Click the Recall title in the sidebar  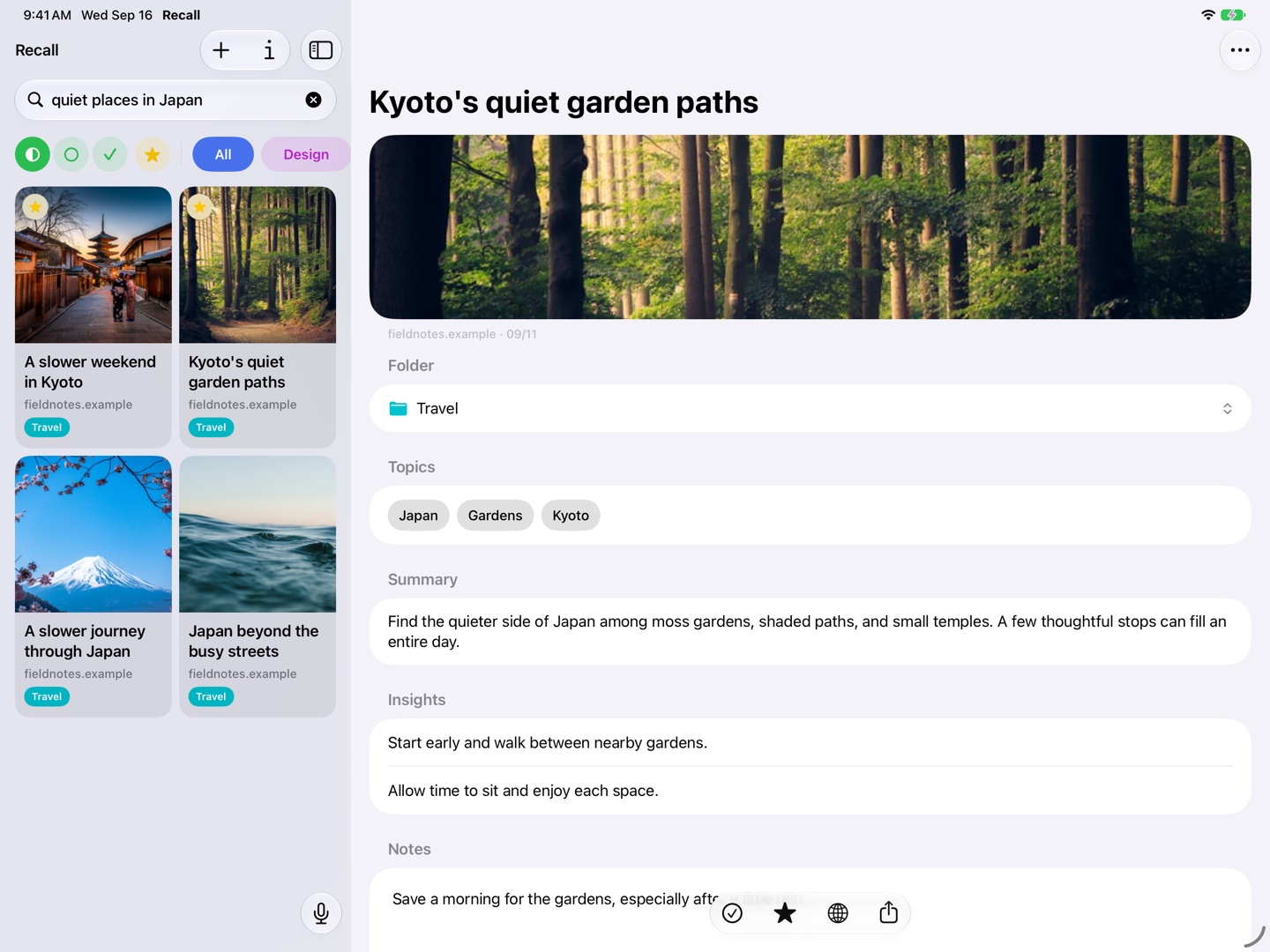tap(37, 50)
